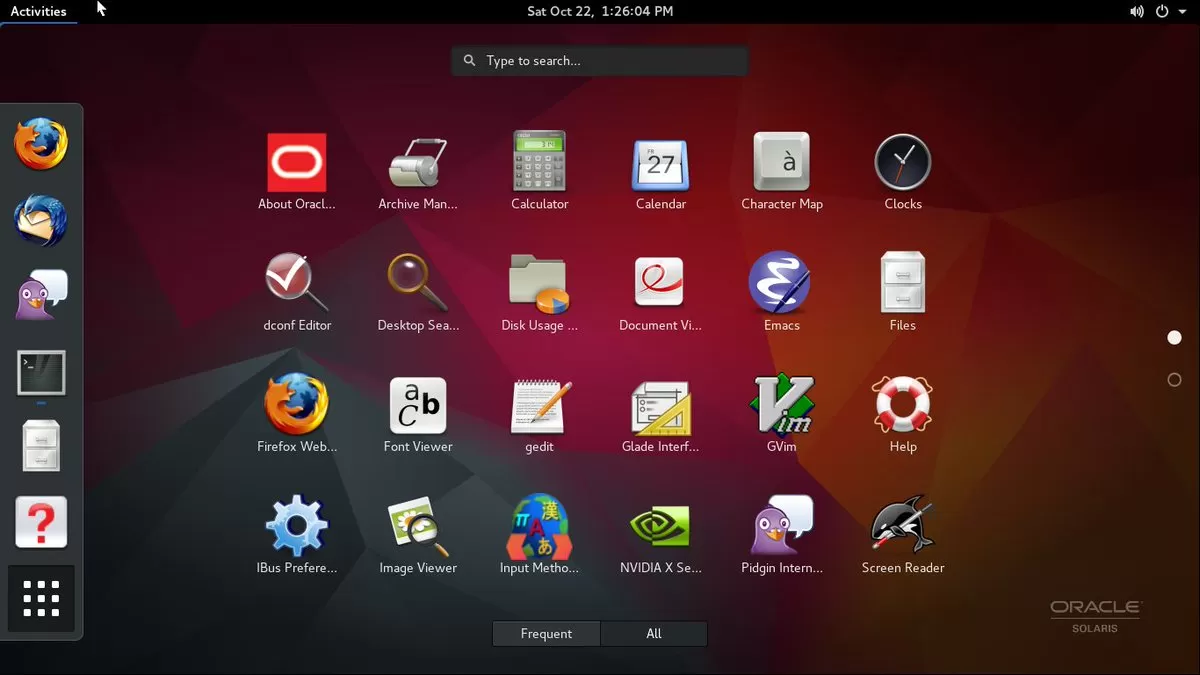Open the clock and calendar dropdown
The height and width of the screenshot is (675, 1200).
pyautogui.click(x=600, y=12)
